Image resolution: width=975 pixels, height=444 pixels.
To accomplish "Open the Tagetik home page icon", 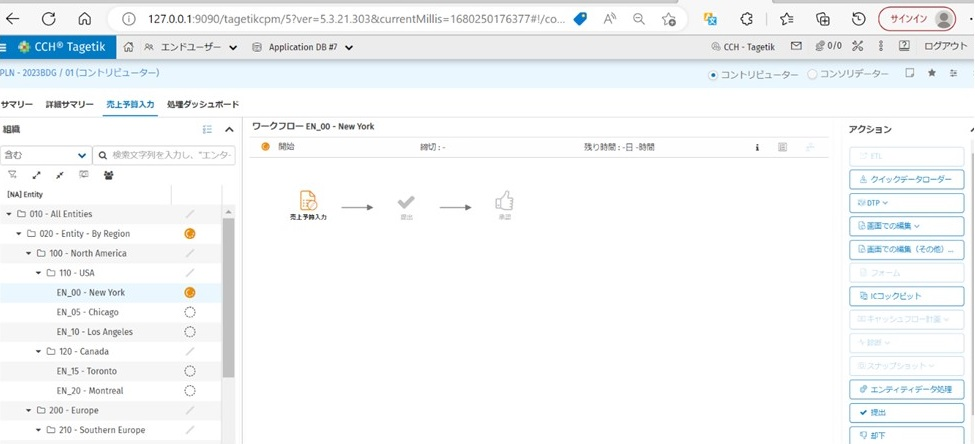I will tap(129, 46).
